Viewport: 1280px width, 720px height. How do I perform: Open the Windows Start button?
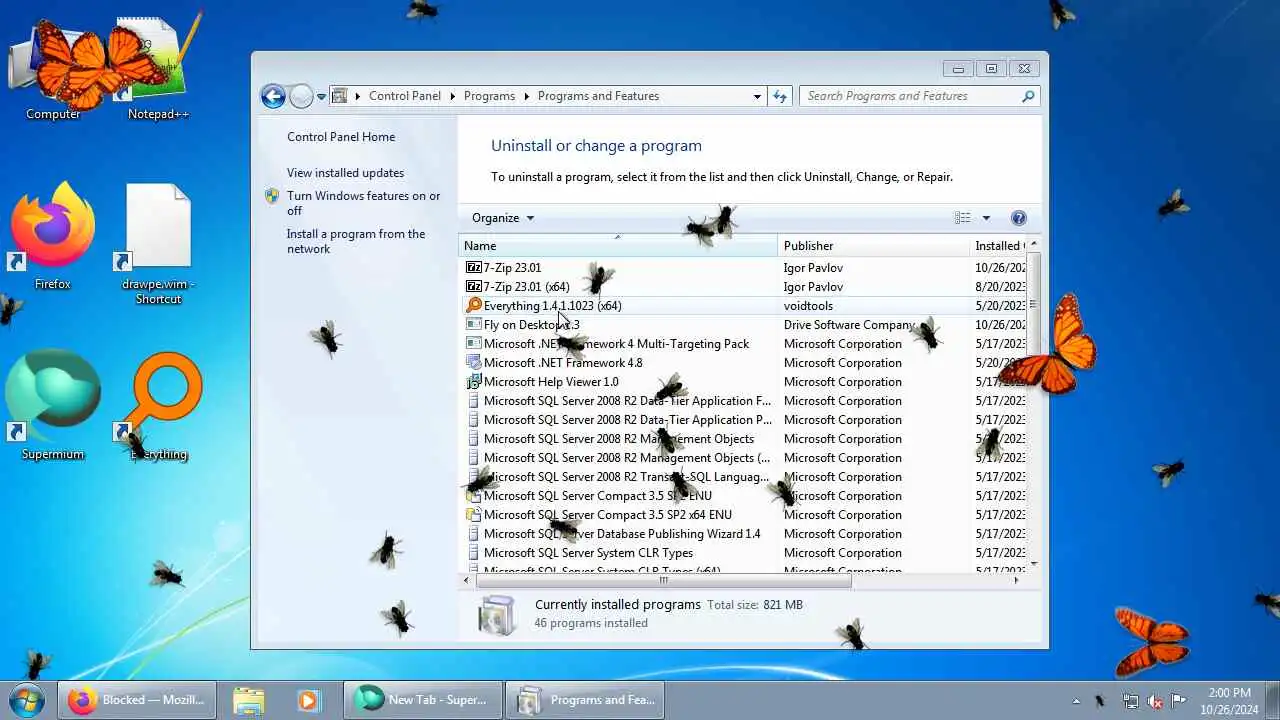click(27, 700)
